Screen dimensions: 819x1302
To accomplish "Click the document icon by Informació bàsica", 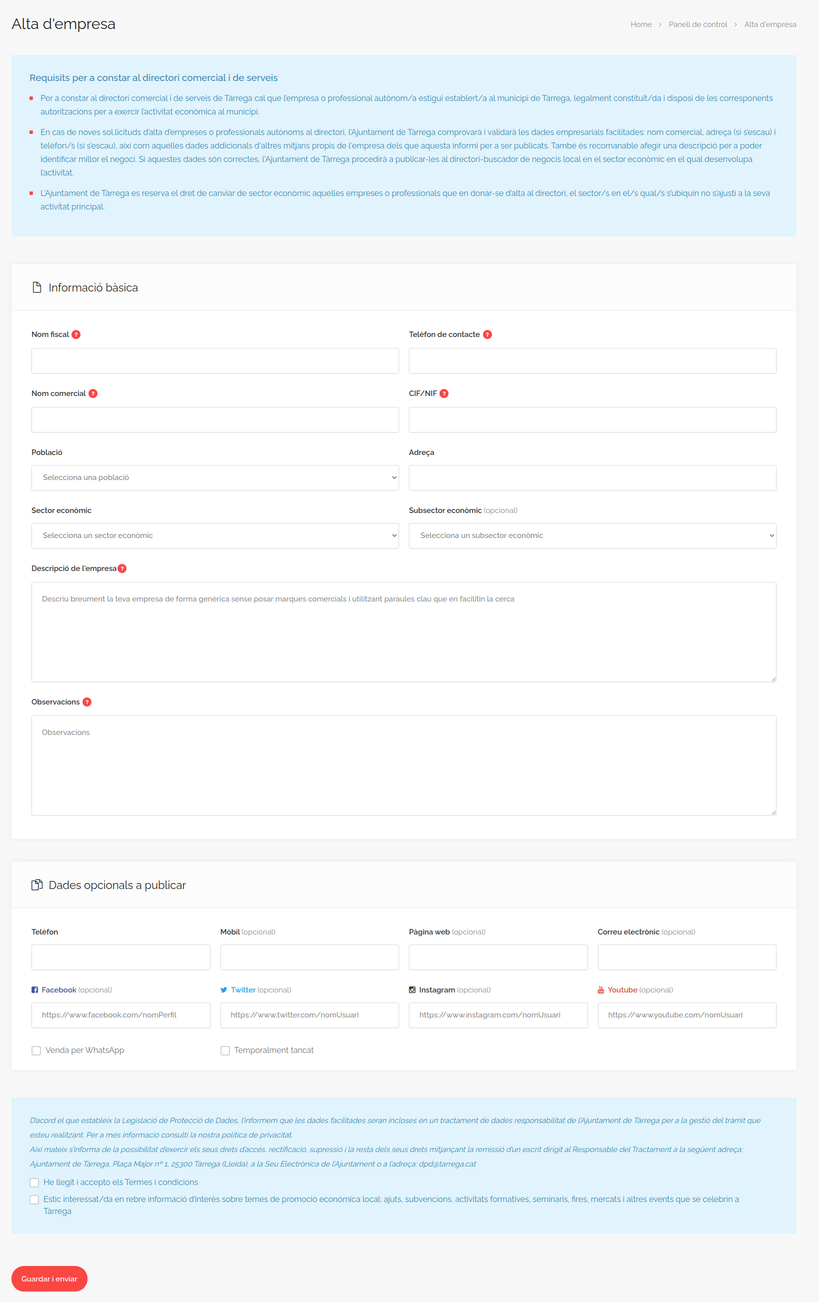I will [37, 287].
